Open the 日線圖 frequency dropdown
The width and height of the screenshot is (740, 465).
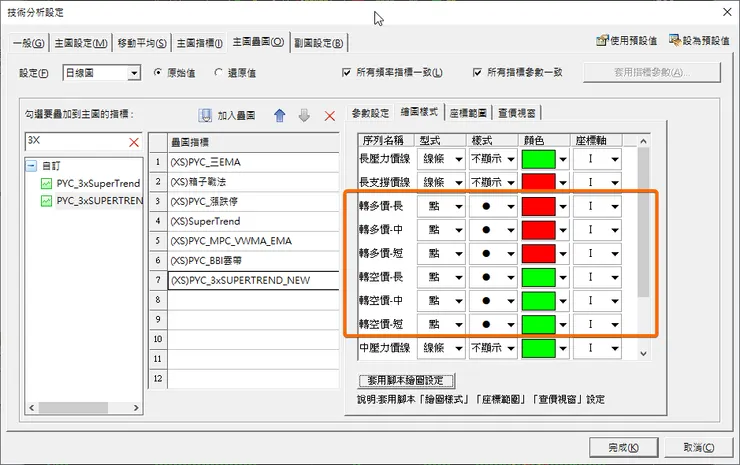(x=135, y=73)
